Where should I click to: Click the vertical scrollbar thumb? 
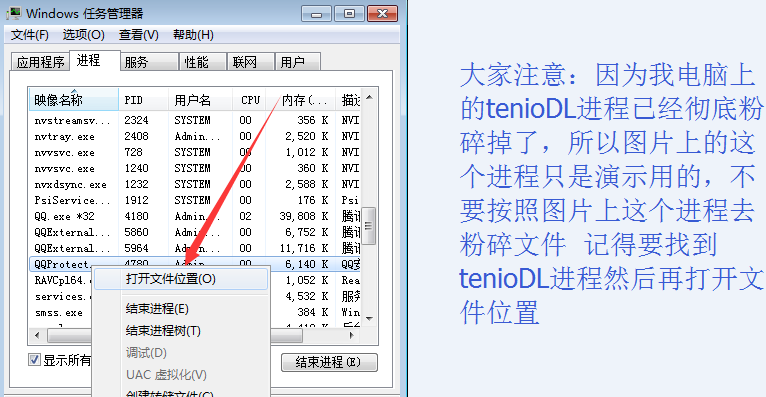click(x=369, y=226)
